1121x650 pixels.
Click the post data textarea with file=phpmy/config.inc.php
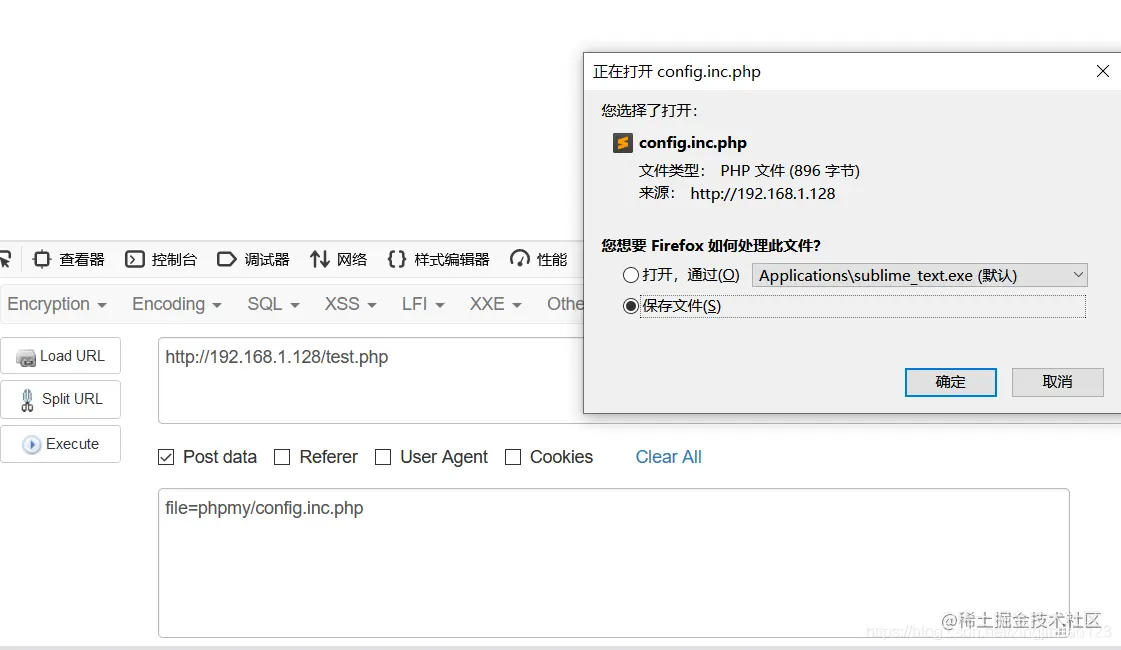pos(613,563)
